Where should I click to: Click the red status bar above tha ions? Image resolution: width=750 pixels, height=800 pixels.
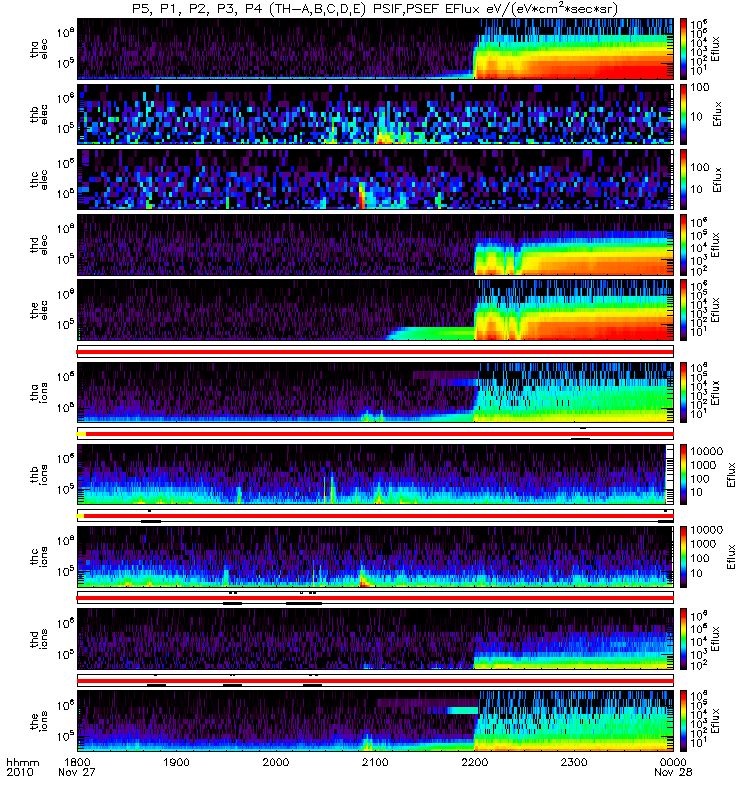point(375,352)
